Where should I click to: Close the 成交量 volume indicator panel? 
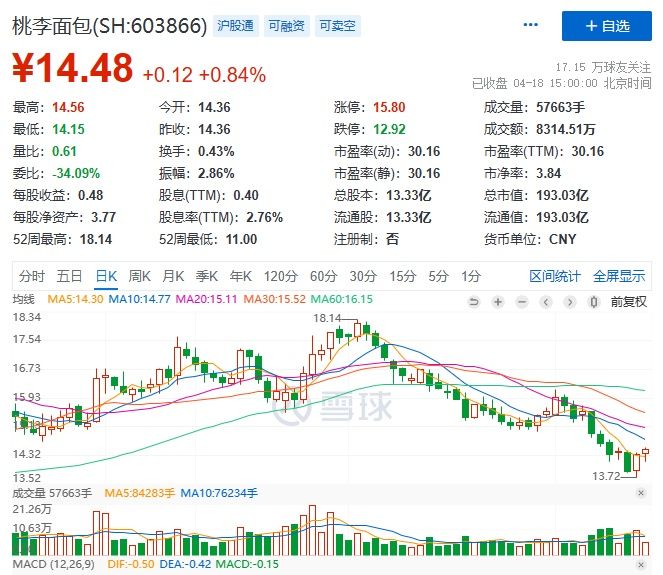click(641, 493)
